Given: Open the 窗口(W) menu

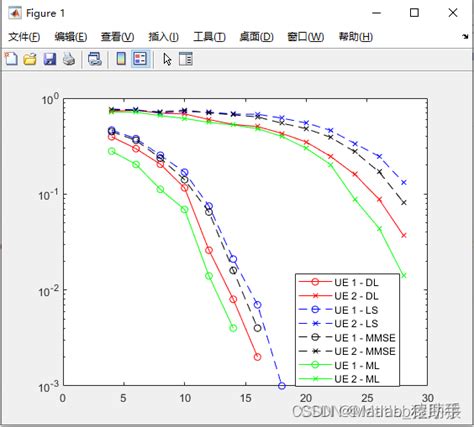Looking at the screenshot, I should [x=305, y=37].
